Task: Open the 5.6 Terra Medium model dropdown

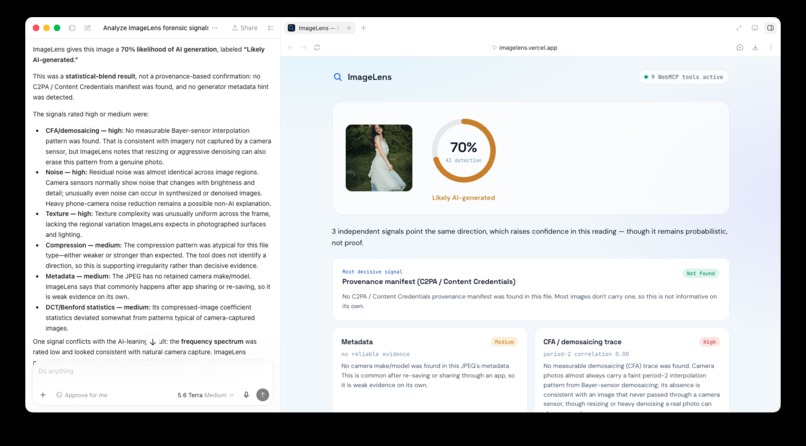Action: (x=206, y=395)
